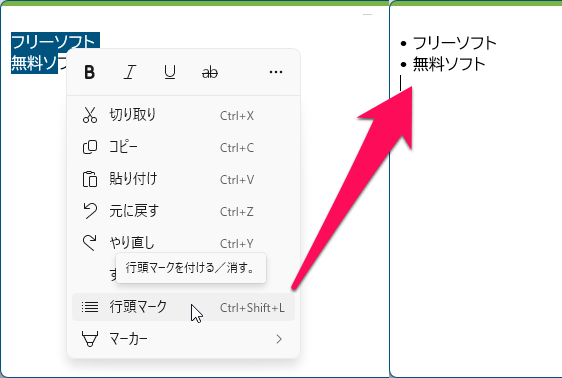
Task: Click the Ctrl+C shortcut text
Action: [237, 148]
